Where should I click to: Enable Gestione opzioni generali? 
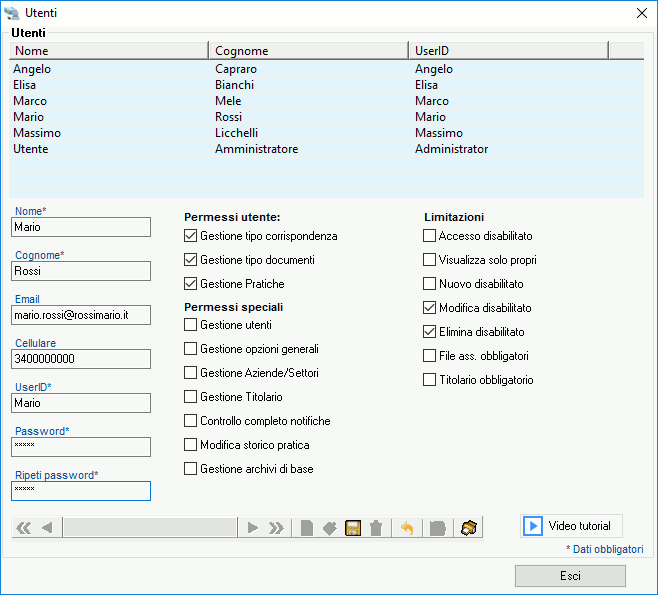[x=191, y=349]
